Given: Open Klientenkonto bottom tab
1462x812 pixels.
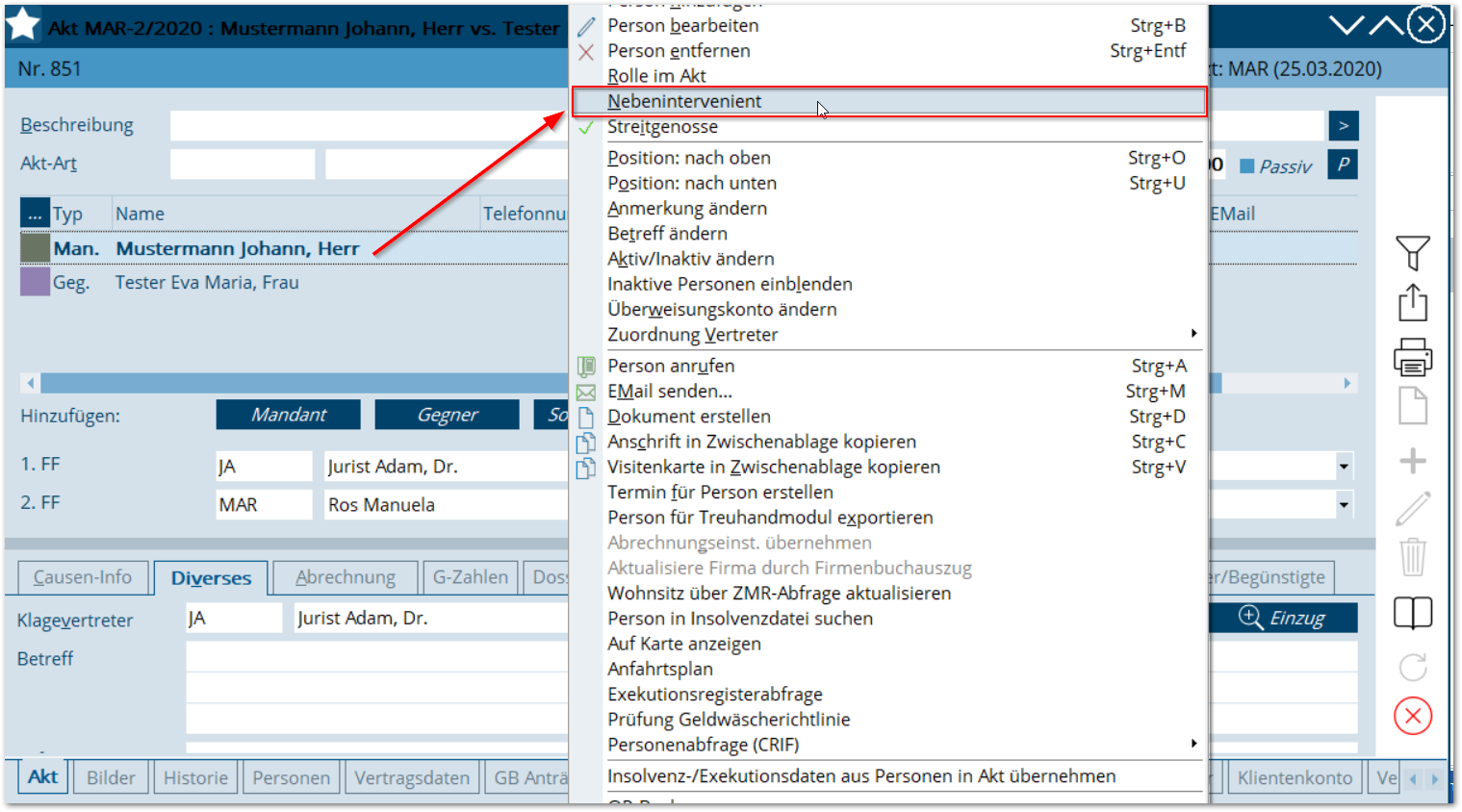Looking at the screenshot, I should [1295, 777].
